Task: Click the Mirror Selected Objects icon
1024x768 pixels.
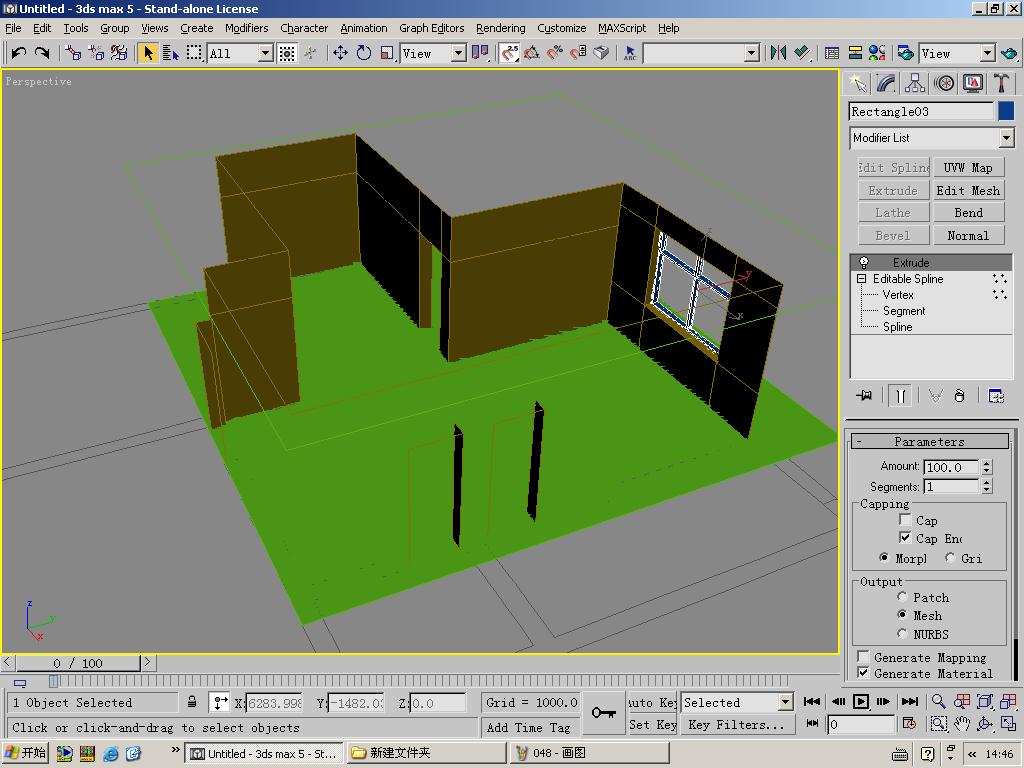Action: (778, 53)
